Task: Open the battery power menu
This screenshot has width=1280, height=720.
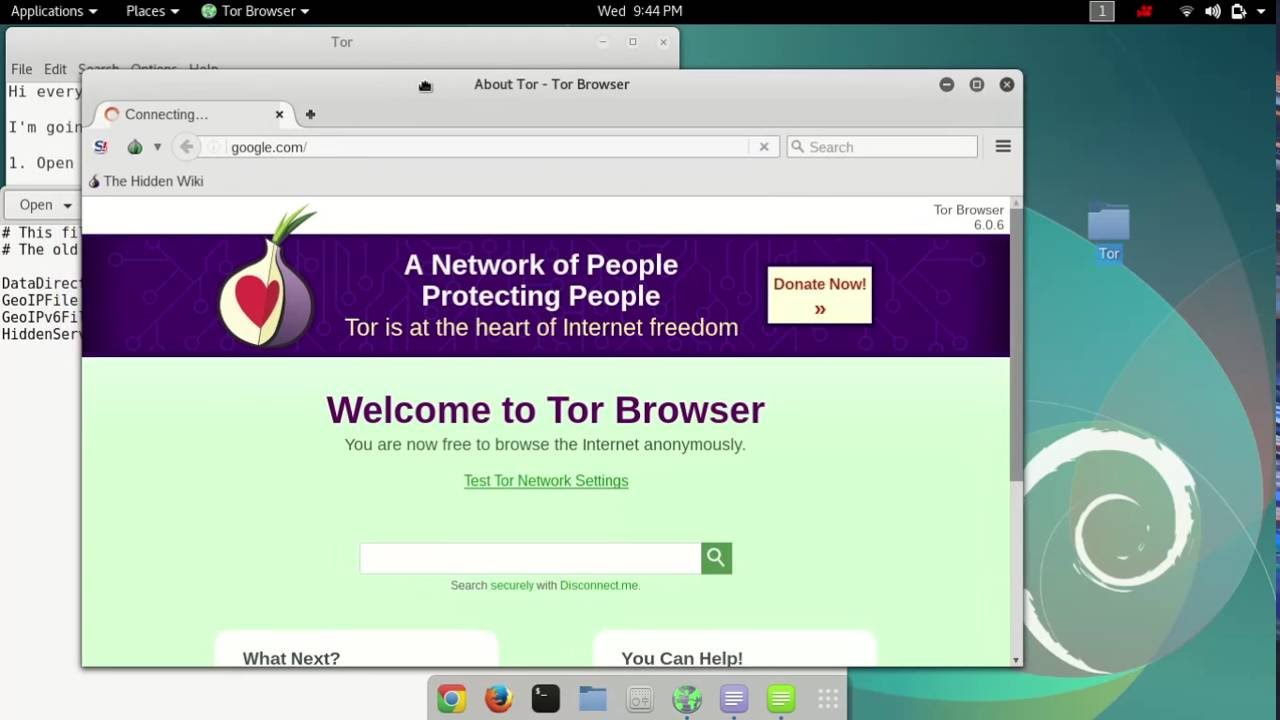Action: tap(1238, 11)
